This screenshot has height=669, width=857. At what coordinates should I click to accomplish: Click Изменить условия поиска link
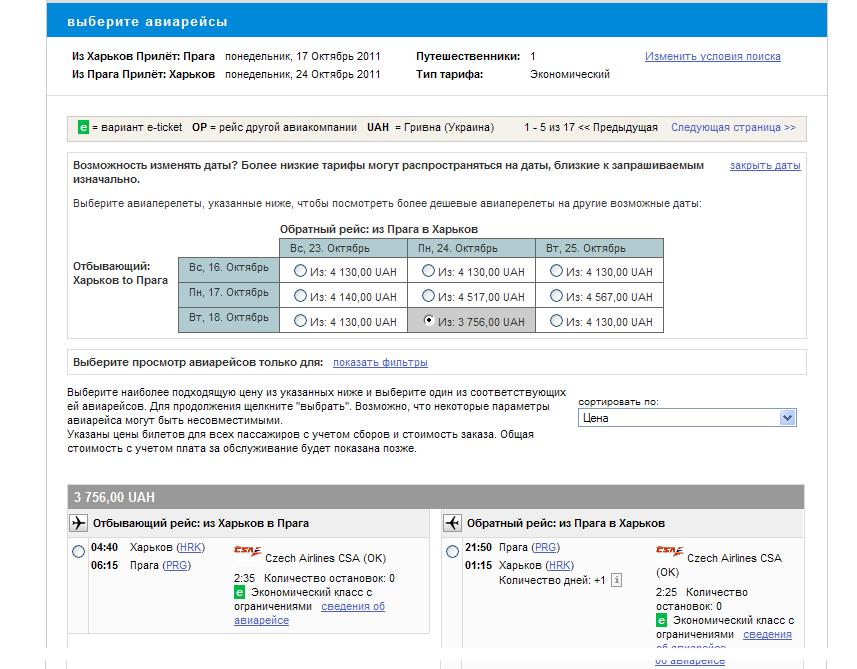tap(712, 57)
